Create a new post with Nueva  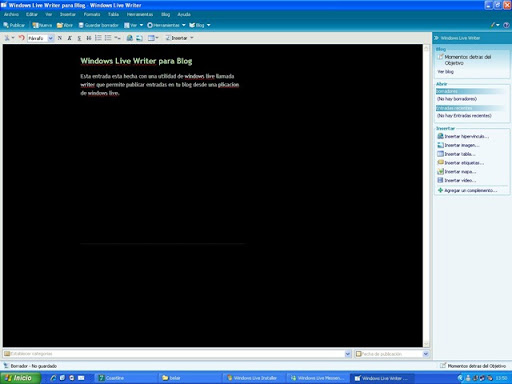(42, 25)
